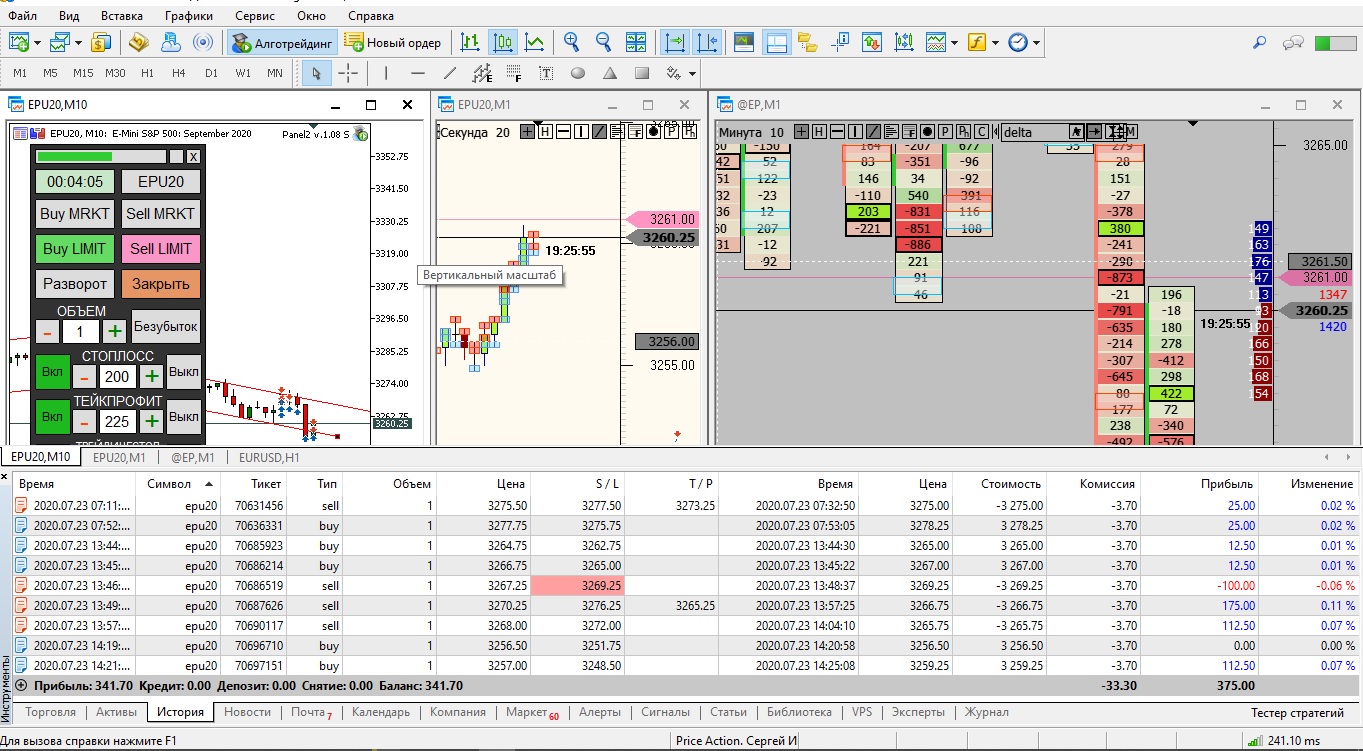Click the Разворот button
Image resolution: width=1363 pixels, height=751 pixels.
75,283
